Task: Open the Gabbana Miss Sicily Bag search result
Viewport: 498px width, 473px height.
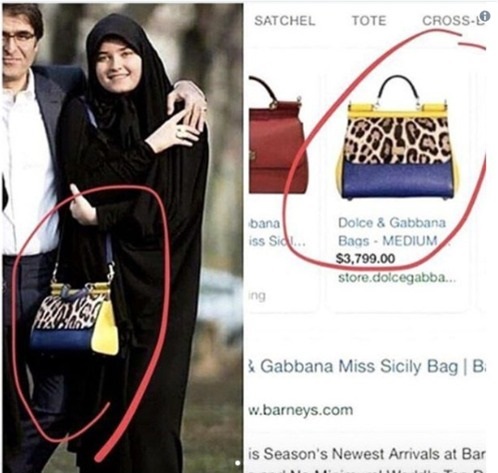Action: pos(367,366)
